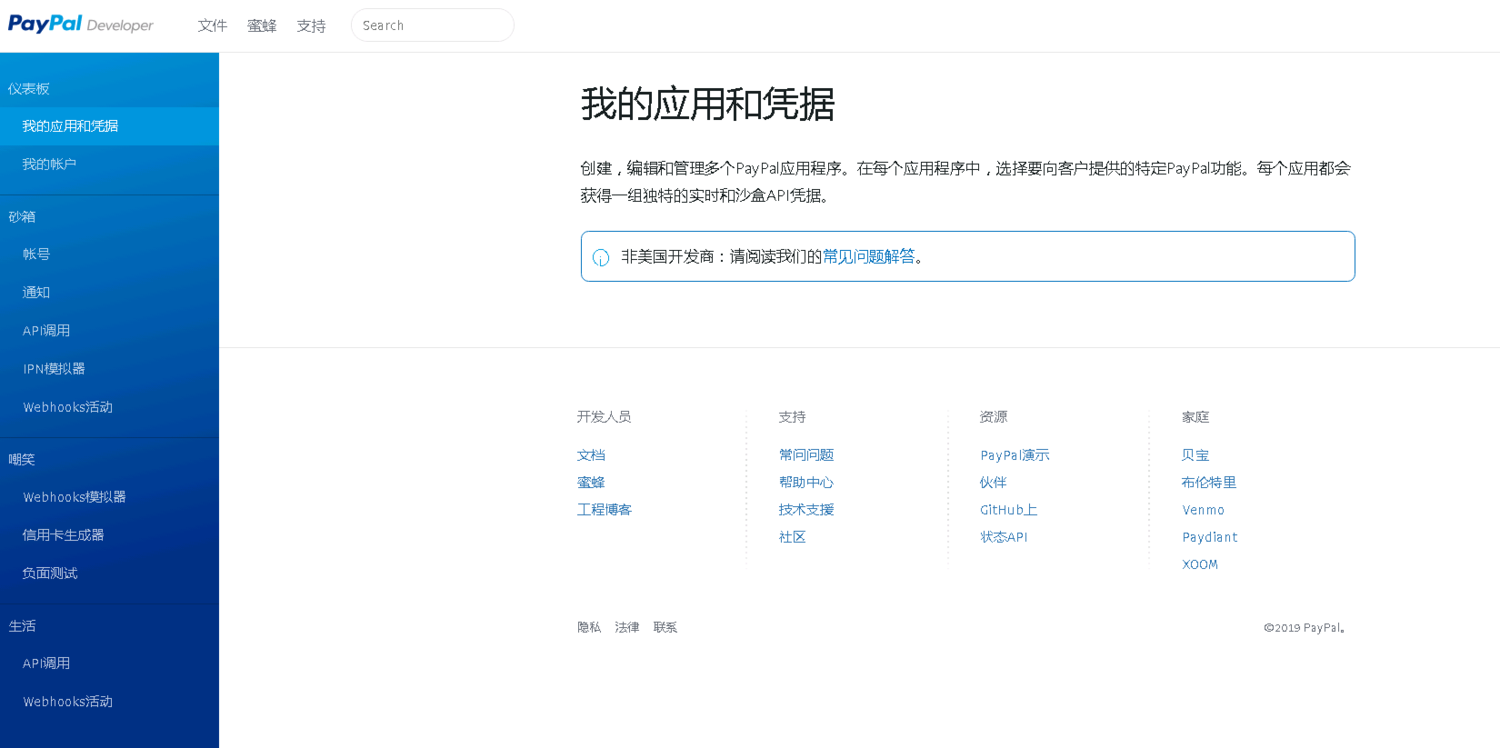Open the 技术支援 footer link
The height and width of the screenshot is (748, 1500).
pos(806,509)
